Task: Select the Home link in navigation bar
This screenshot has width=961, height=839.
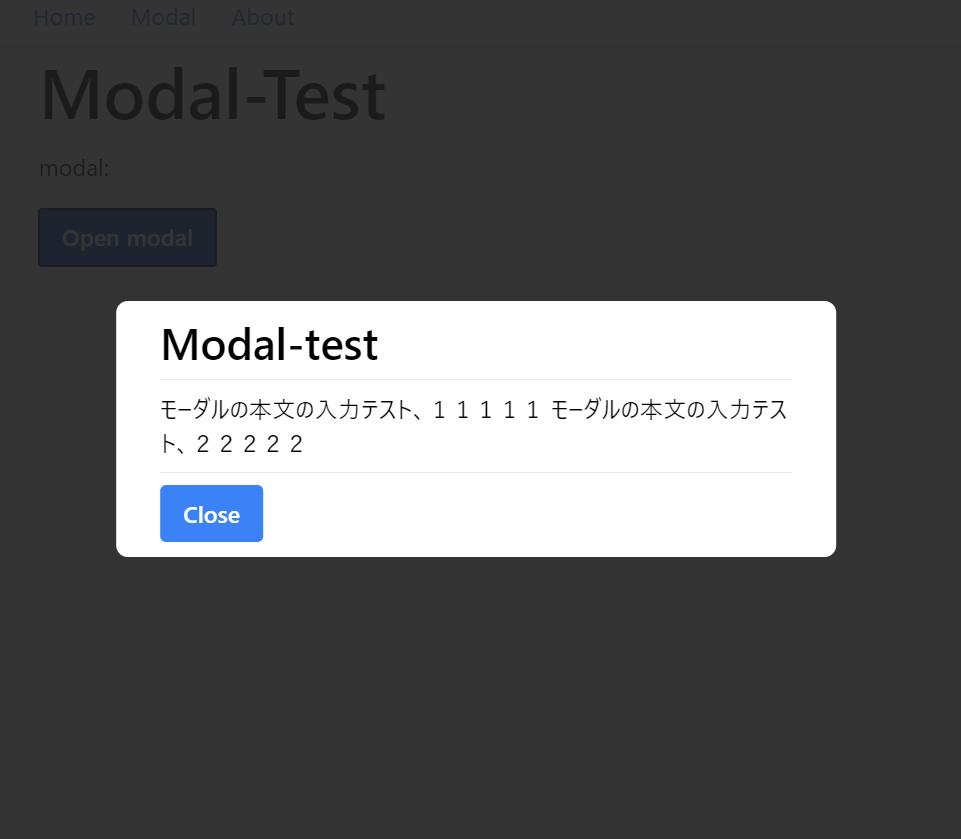Action: coord(64,17)
